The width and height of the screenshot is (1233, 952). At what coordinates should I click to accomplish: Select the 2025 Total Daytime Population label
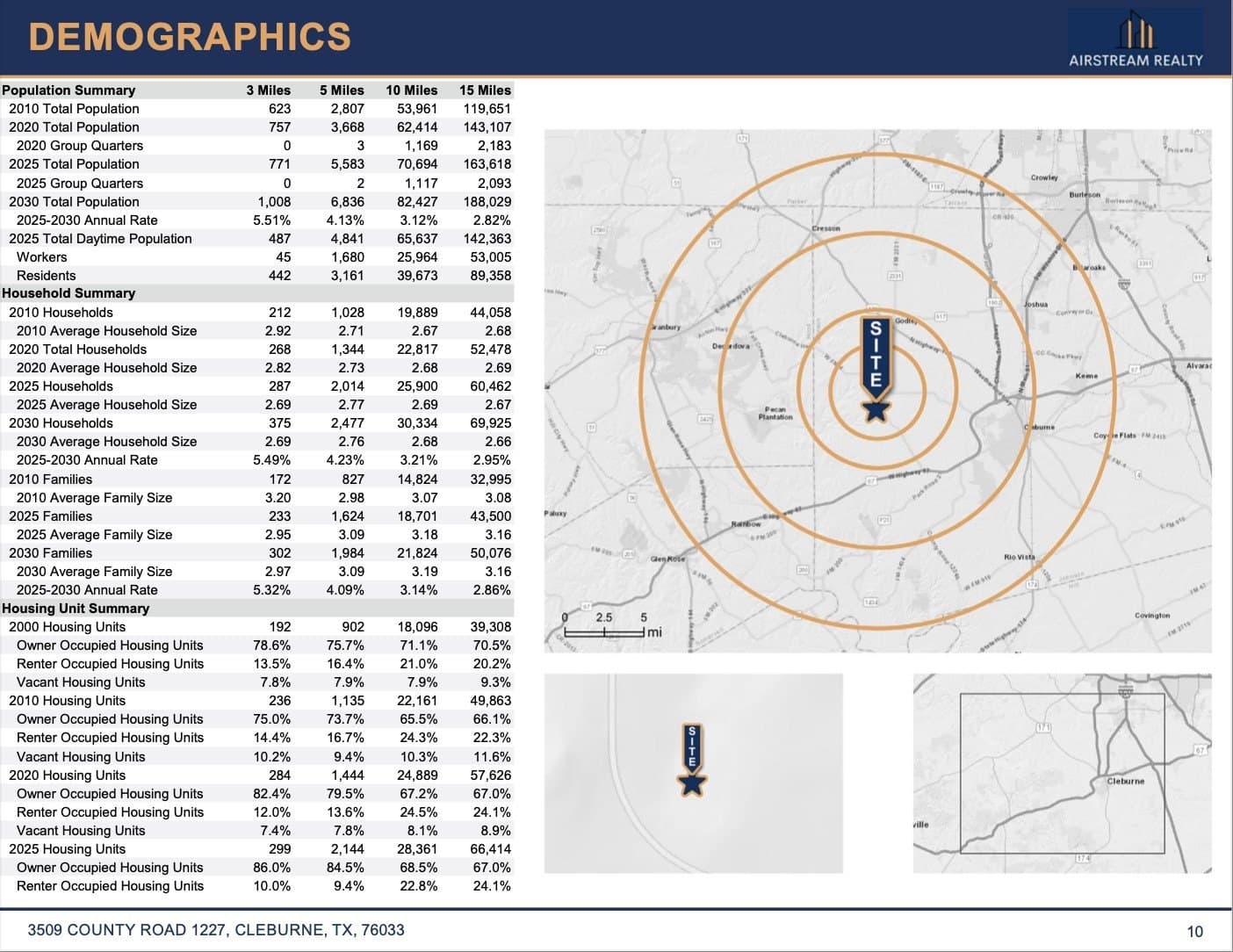pos(100,238)
